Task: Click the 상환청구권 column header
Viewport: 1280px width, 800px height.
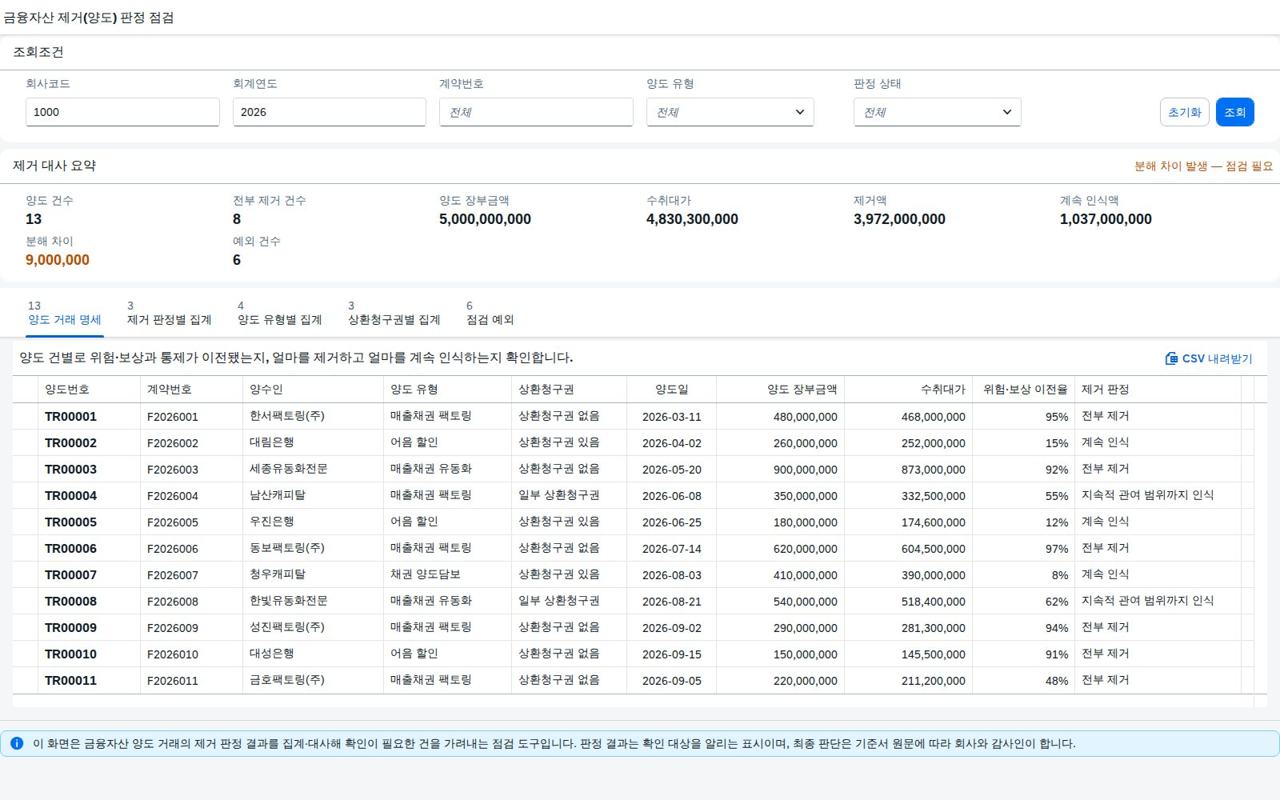Action: pos(569,390)
